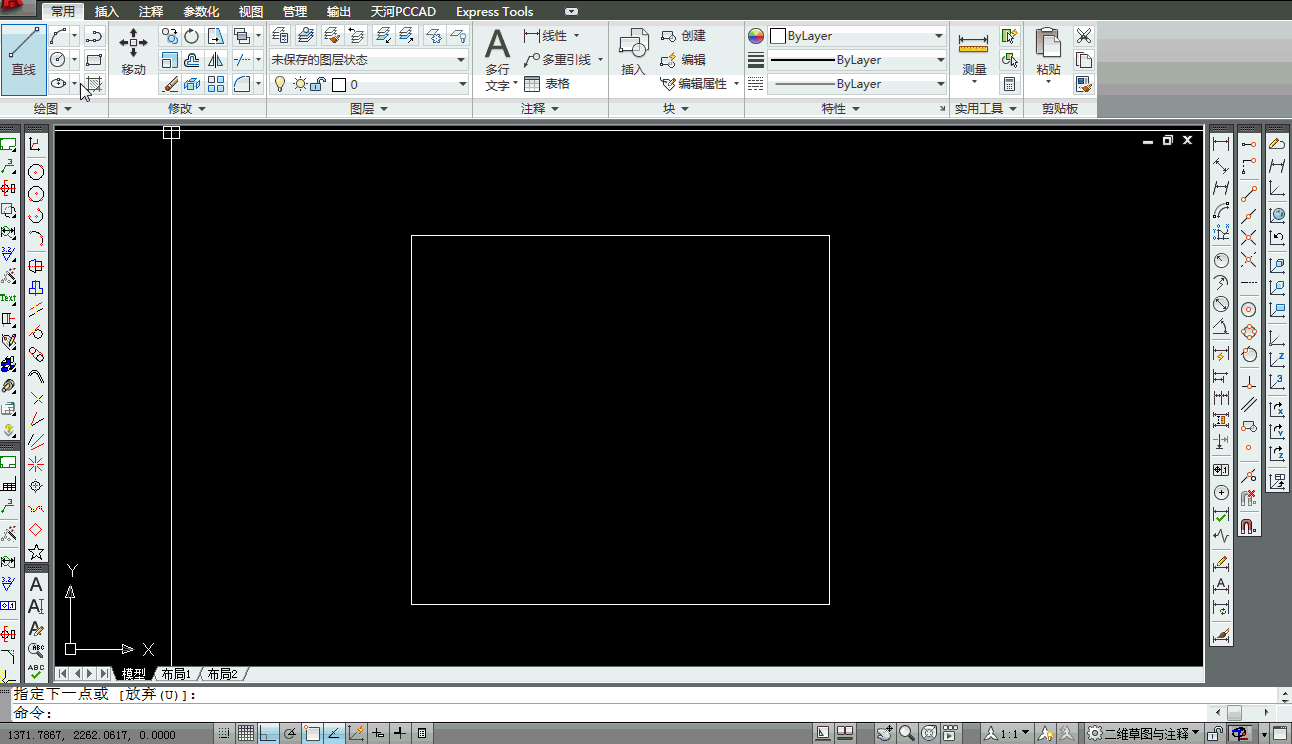
Task: Click the Cut scissors icon in 剪贴板
Action: click(1084, 36)
